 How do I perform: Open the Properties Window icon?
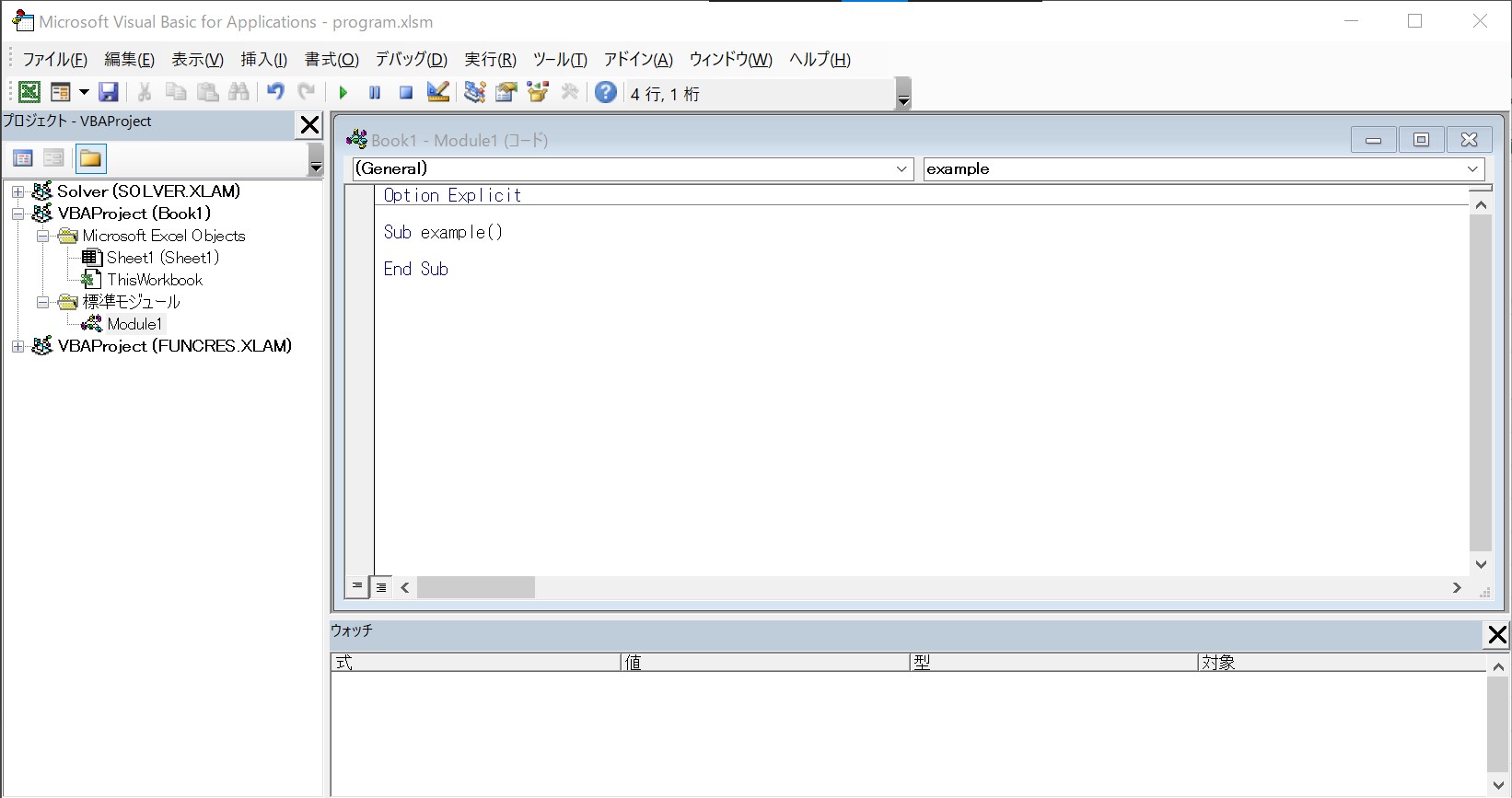coord(506,92)
